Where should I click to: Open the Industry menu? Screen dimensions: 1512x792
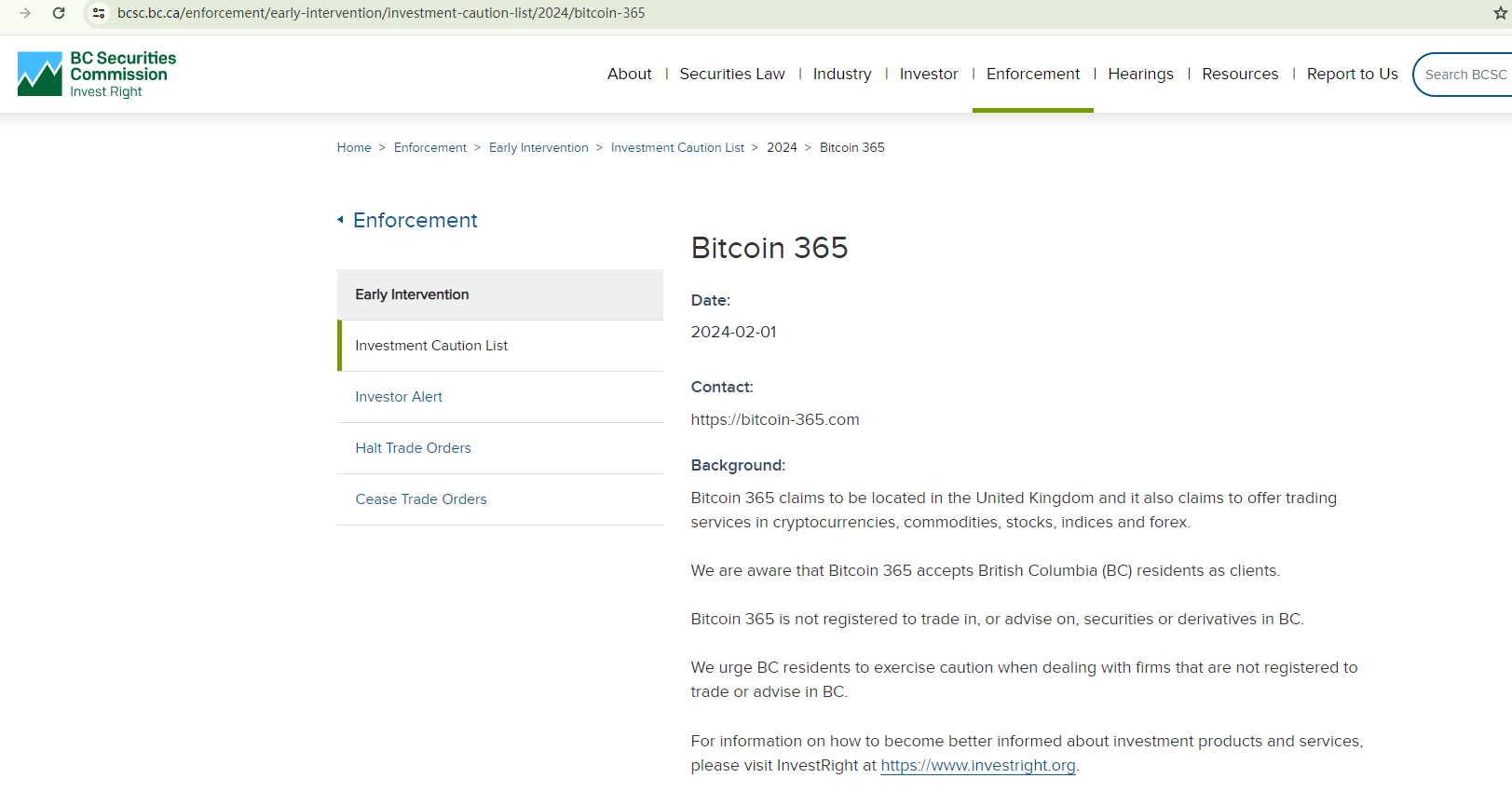pos(842,74)
